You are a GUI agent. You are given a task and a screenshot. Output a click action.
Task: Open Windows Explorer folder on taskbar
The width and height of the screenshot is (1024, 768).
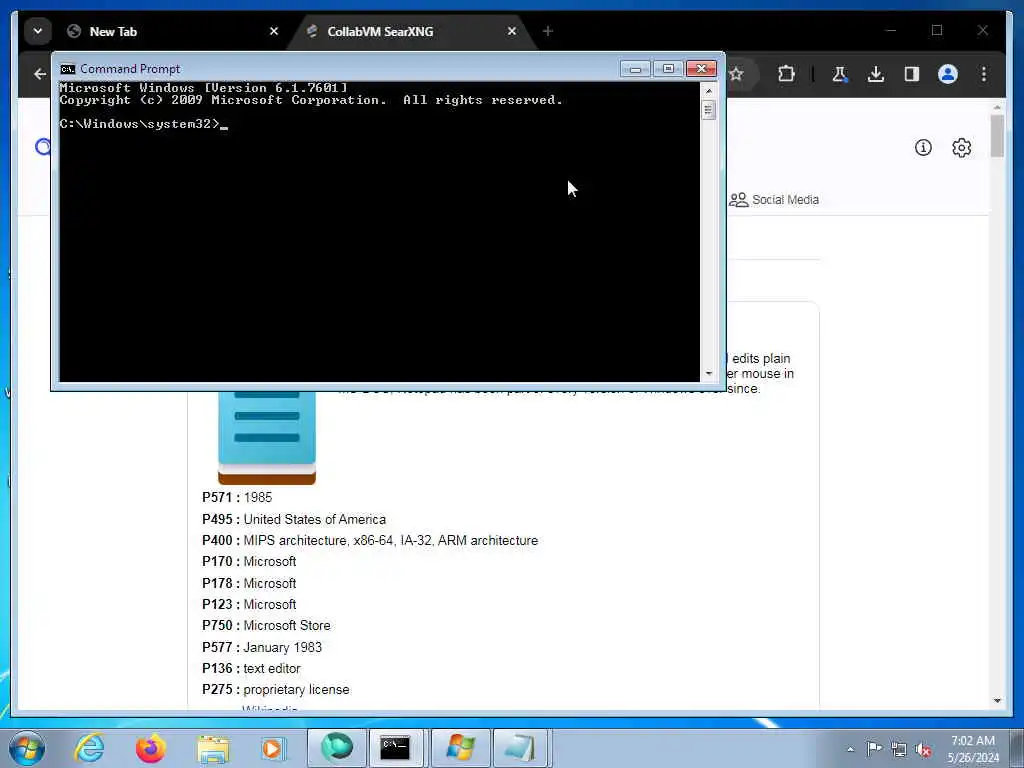click(x=213, y=749)
